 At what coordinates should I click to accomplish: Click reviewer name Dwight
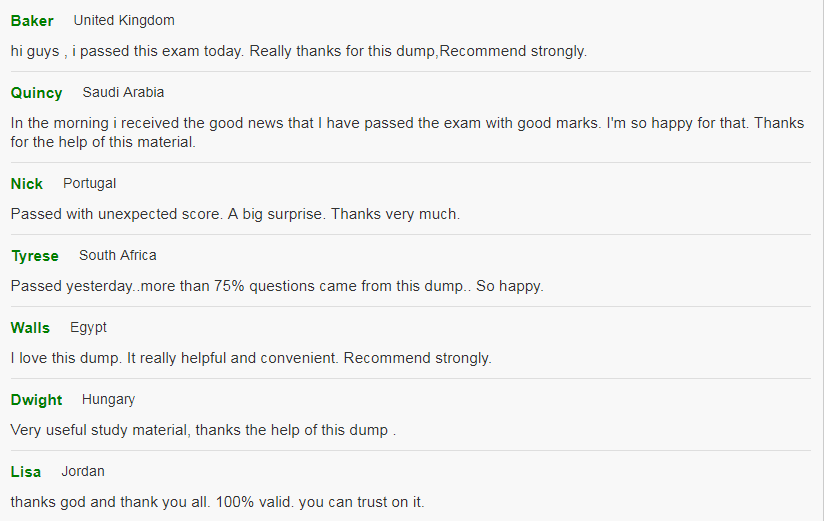tap(36, 400)
